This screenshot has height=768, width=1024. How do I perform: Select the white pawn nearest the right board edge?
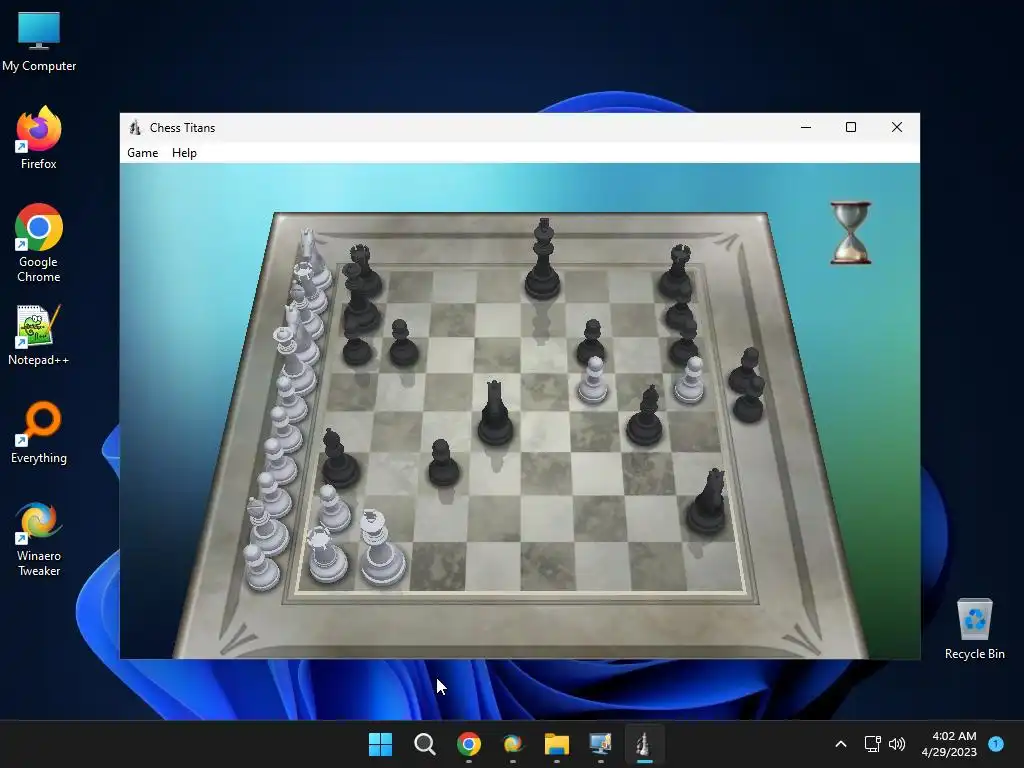point(690,380)
